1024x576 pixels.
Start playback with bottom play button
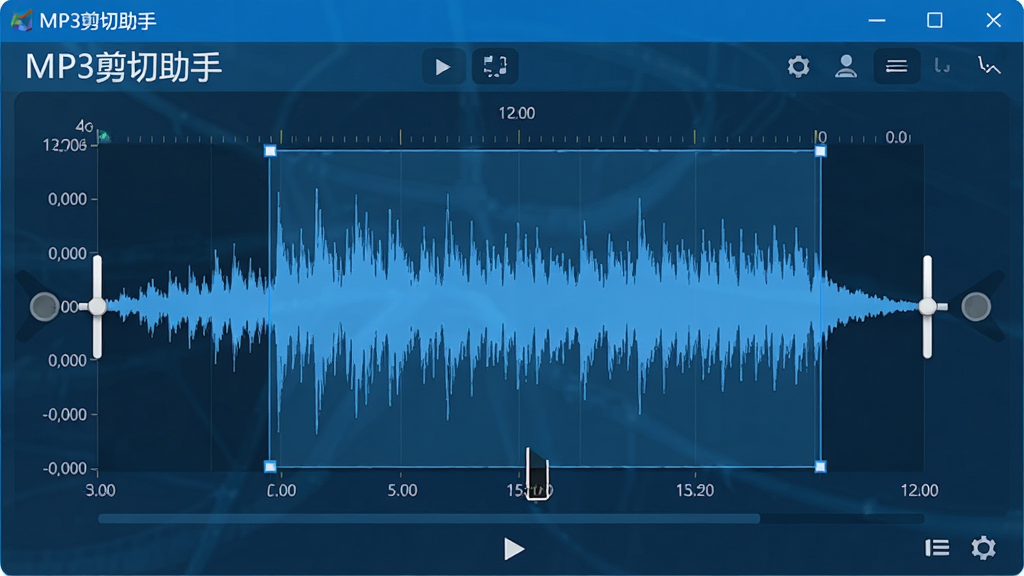514,549
